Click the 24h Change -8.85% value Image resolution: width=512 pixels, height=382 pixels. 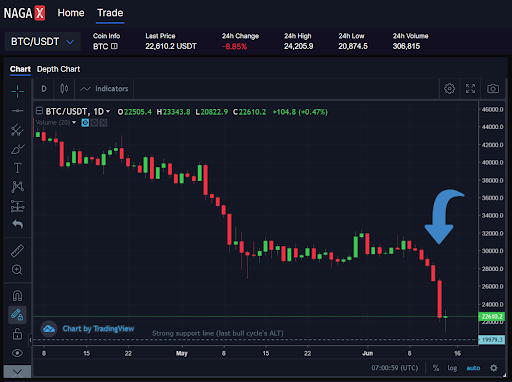point(235,47)
